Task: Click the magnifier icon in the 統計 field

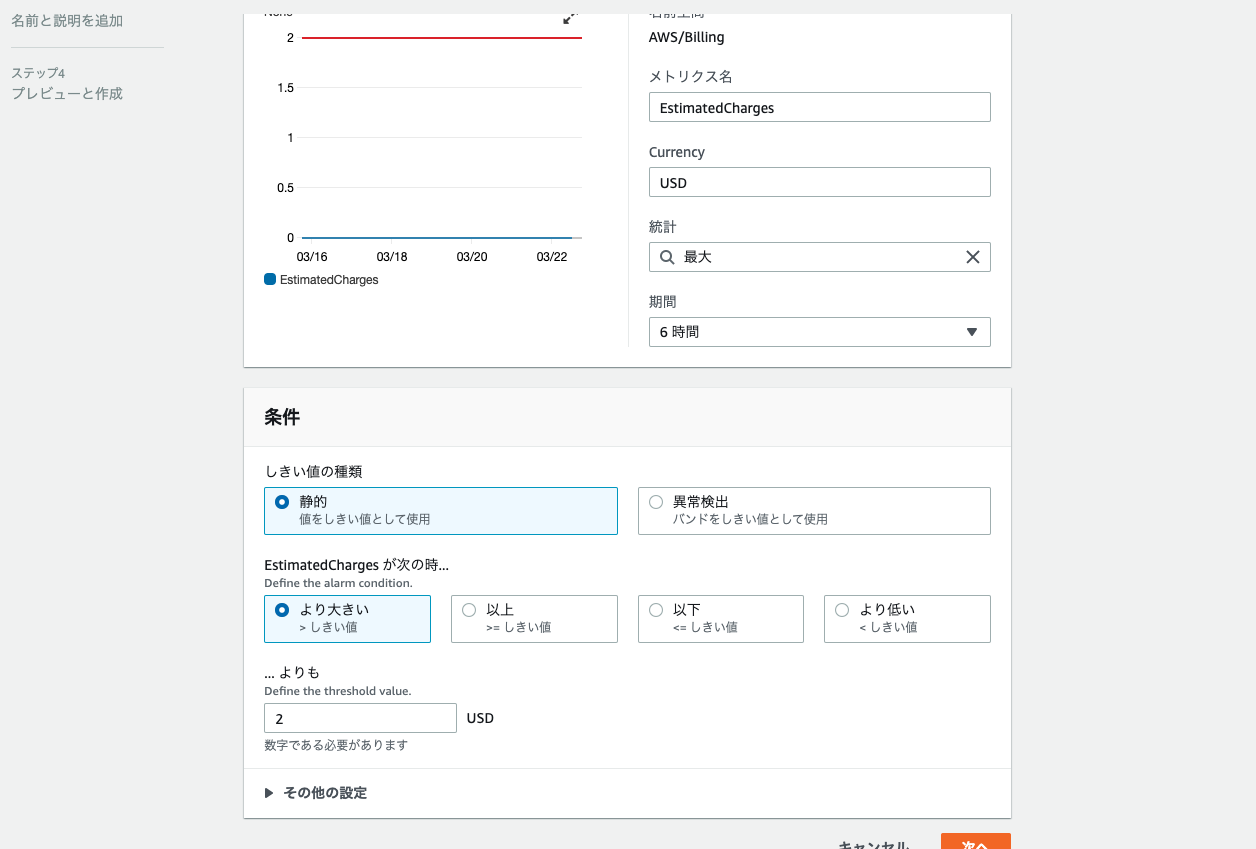Action: (x=667, y=257)
